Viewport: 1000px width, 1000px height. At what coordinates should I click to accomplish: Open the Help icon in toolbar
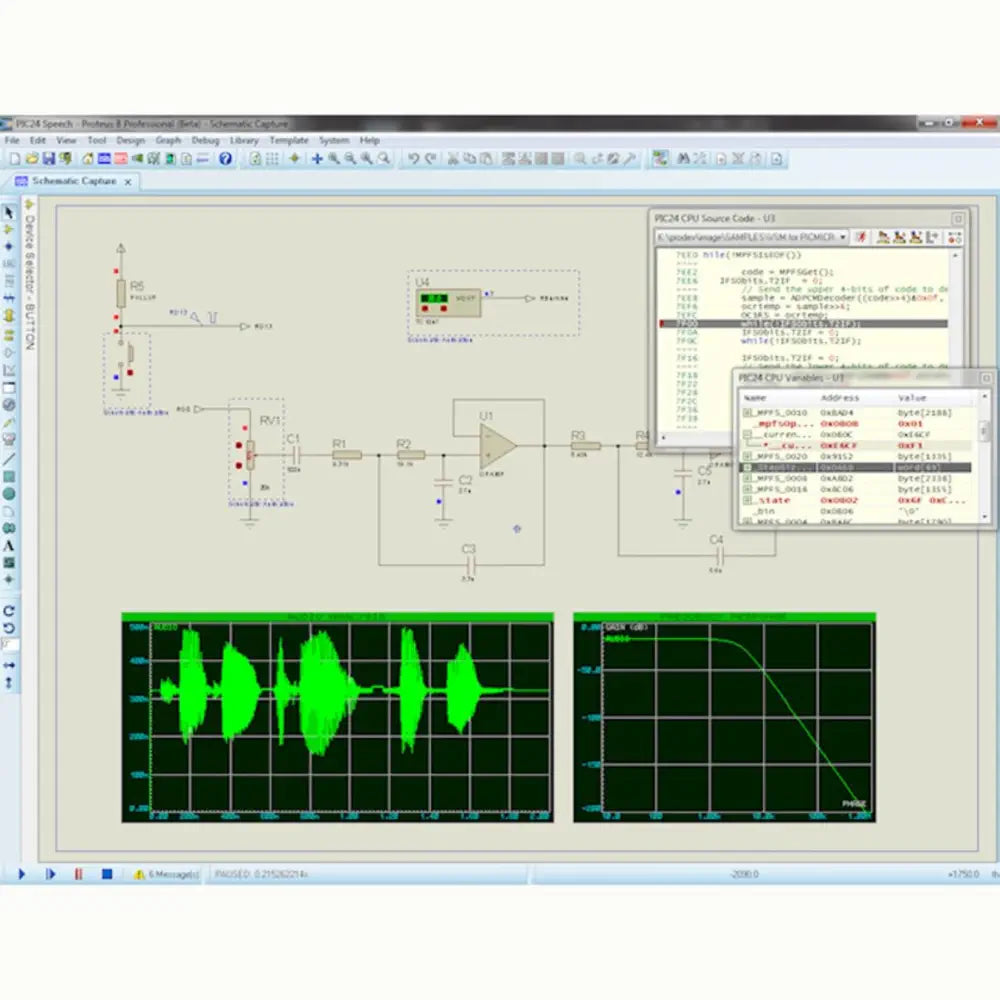[x=226, y=158]
